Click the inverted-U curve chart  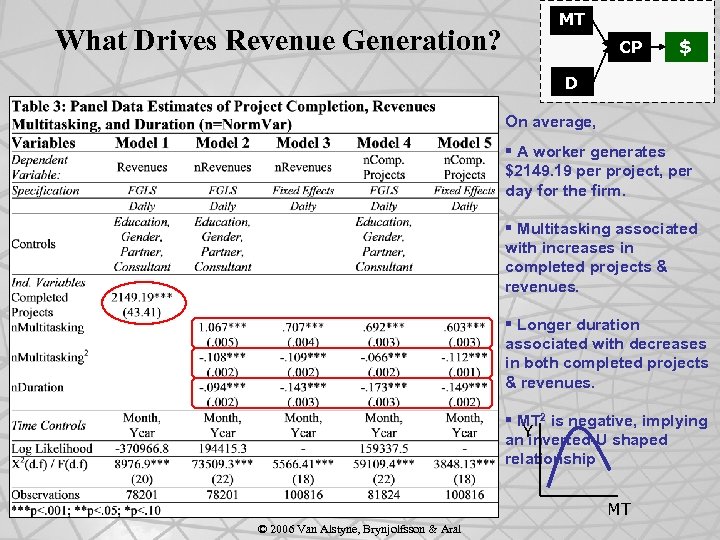tap(578, 461)
